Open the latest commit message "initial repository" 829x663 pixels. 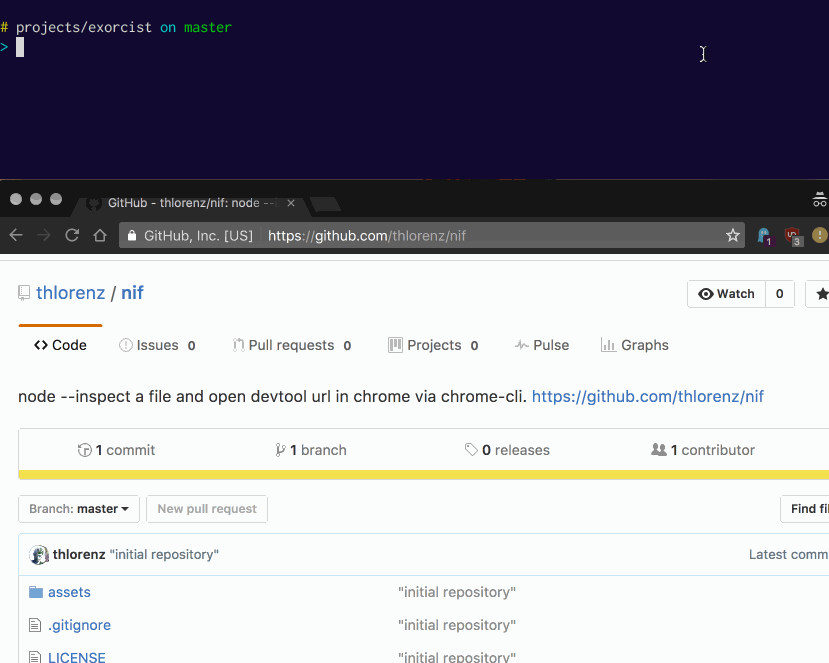pyautogui.click(x=164, y=555)
